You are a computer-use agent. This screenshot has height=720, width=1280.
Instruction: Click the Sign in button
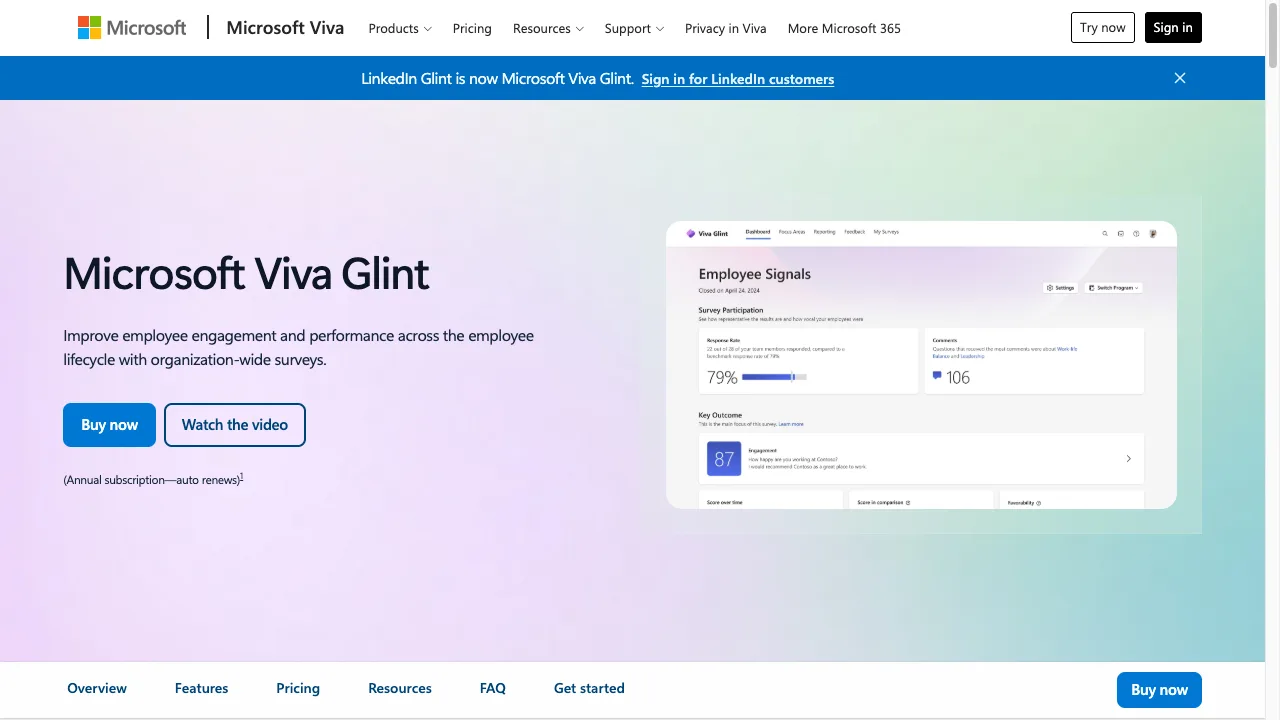tap(1173, 28)
